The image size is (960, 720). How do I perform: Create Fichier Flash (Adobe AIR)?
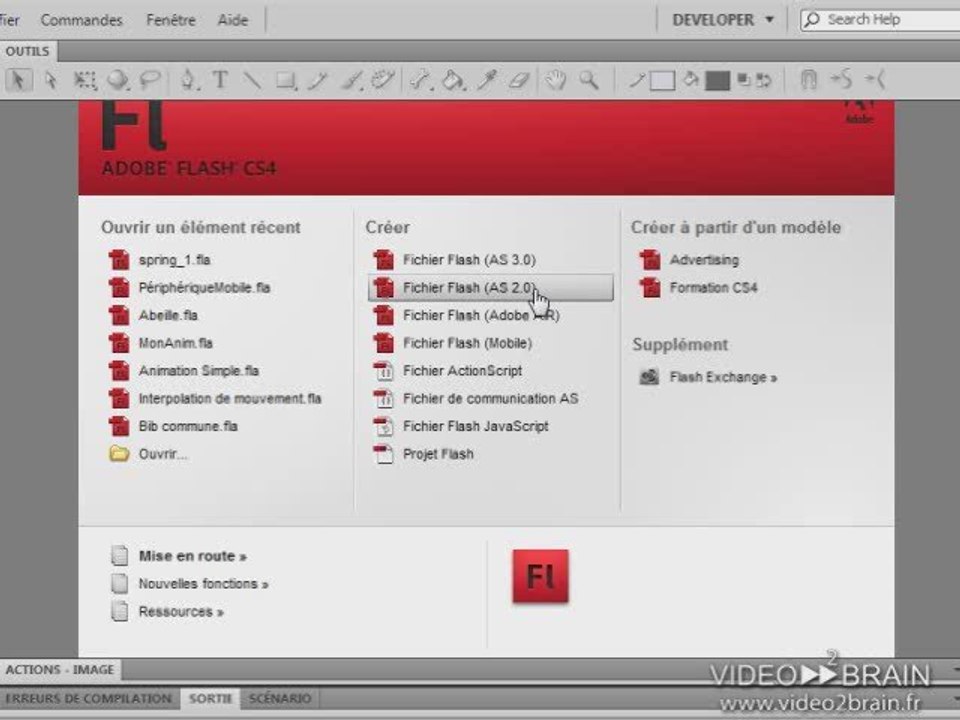pyautogui.click(x=467, y=315)
